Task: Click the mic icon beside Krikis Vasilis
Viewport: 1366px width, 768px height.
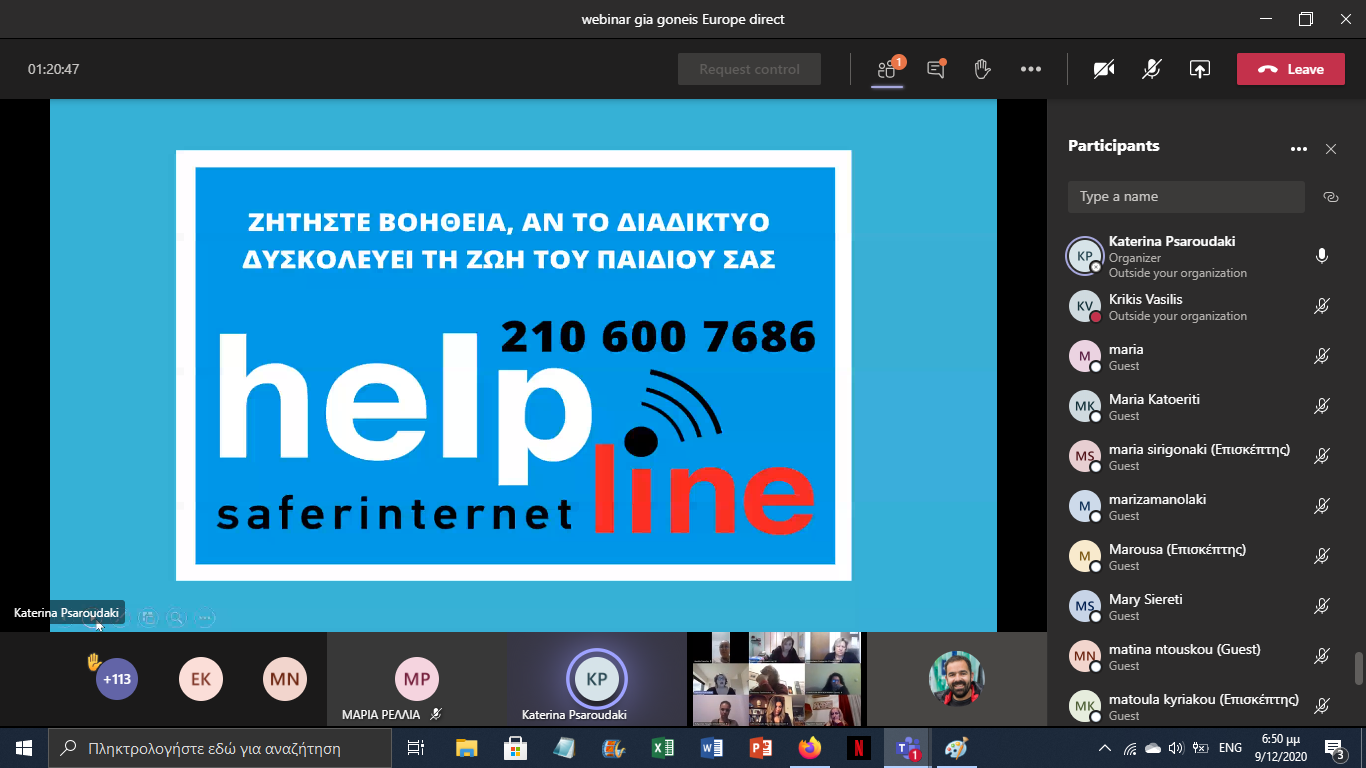Action: (1321, 306)
